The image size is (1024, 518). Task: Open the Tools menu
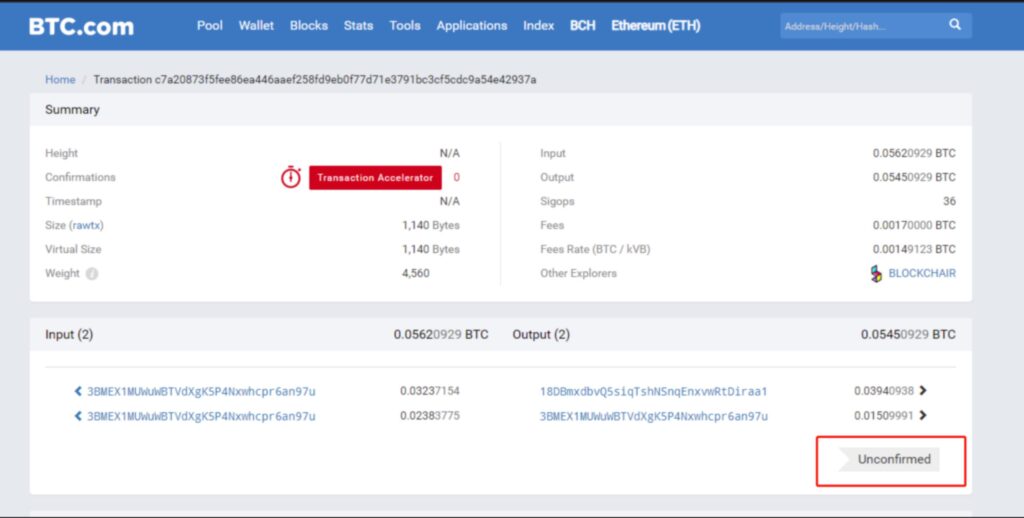pos(405,25)
